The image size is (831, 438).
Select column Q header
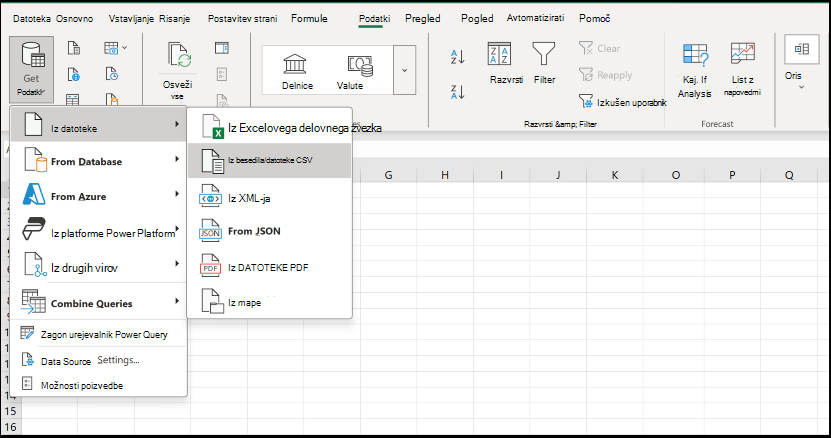789,175
